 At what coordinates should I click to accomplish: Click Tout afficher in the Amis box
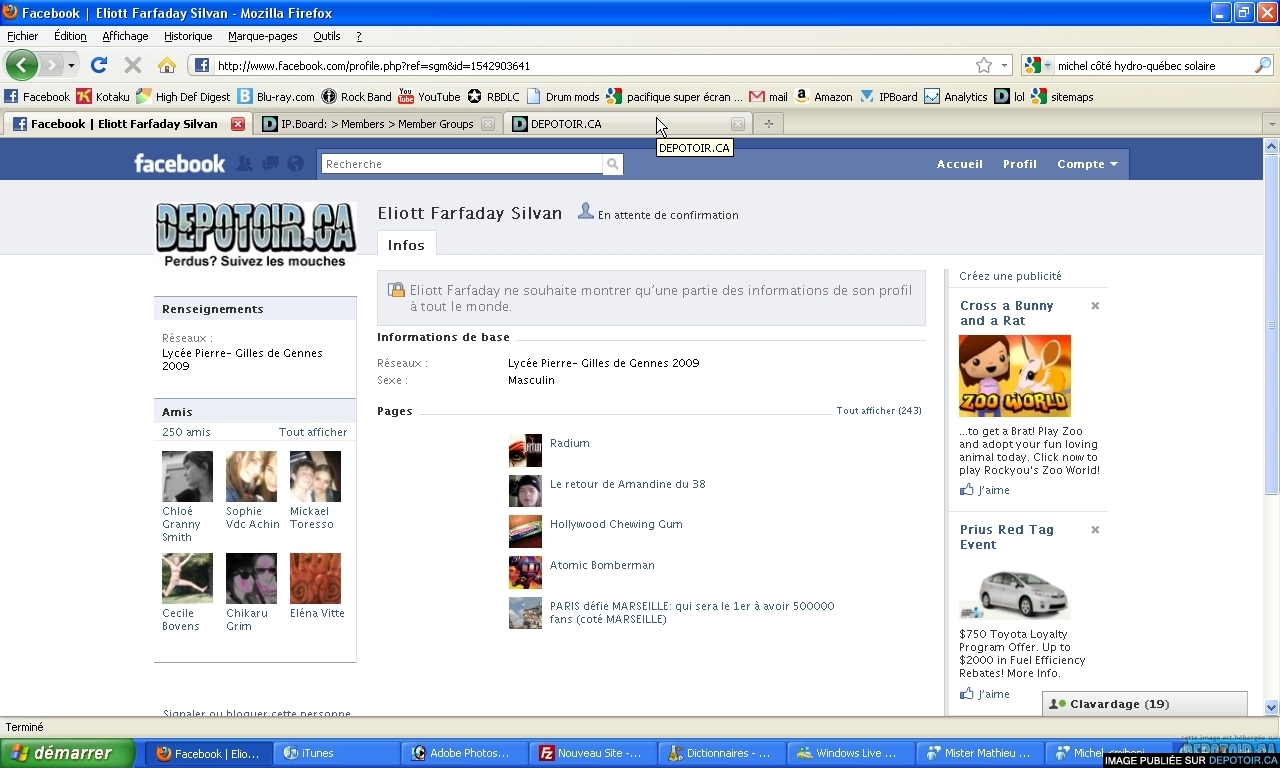click(x=313, y=432)
